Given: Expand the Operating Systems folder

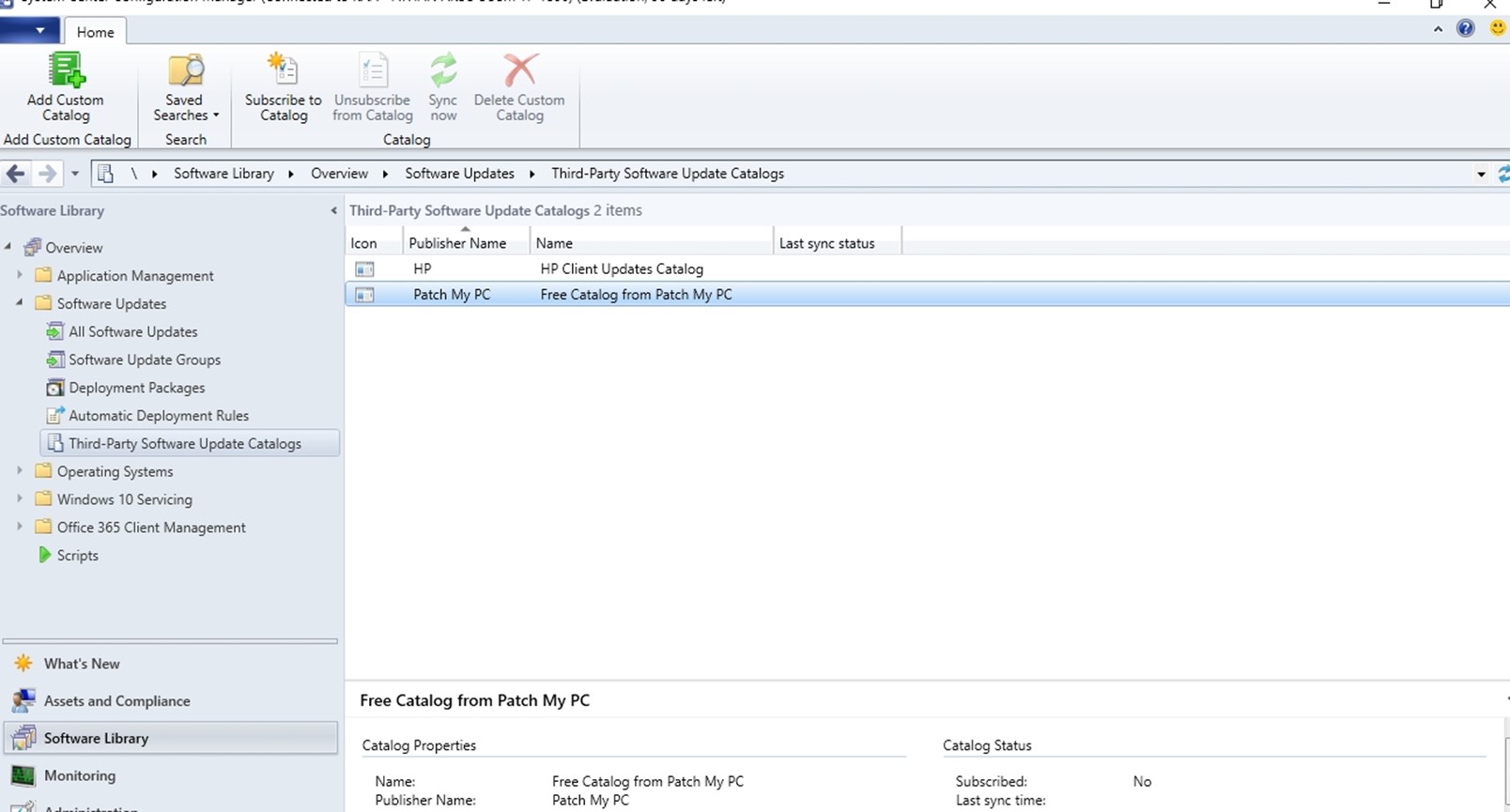Looking at the screenshot, I should click(20, 471).
